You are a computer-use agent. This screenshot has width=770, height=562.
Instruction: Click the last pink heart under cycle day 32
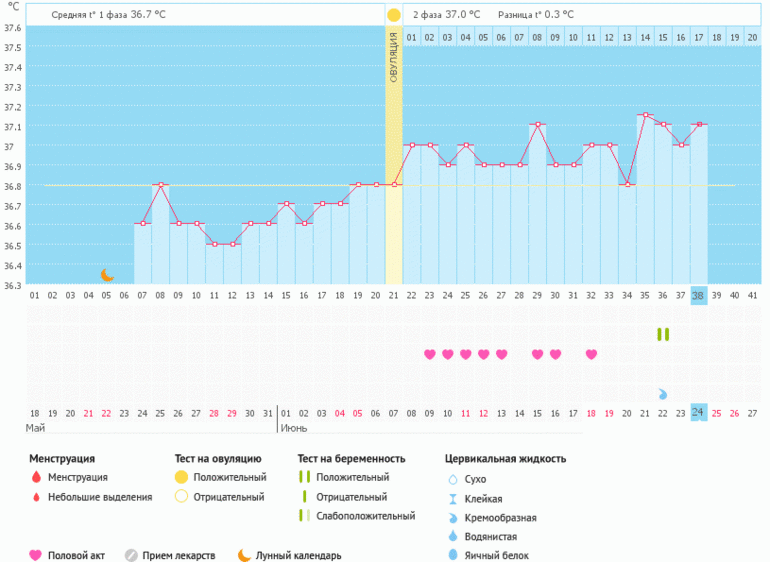click(591, 354)
